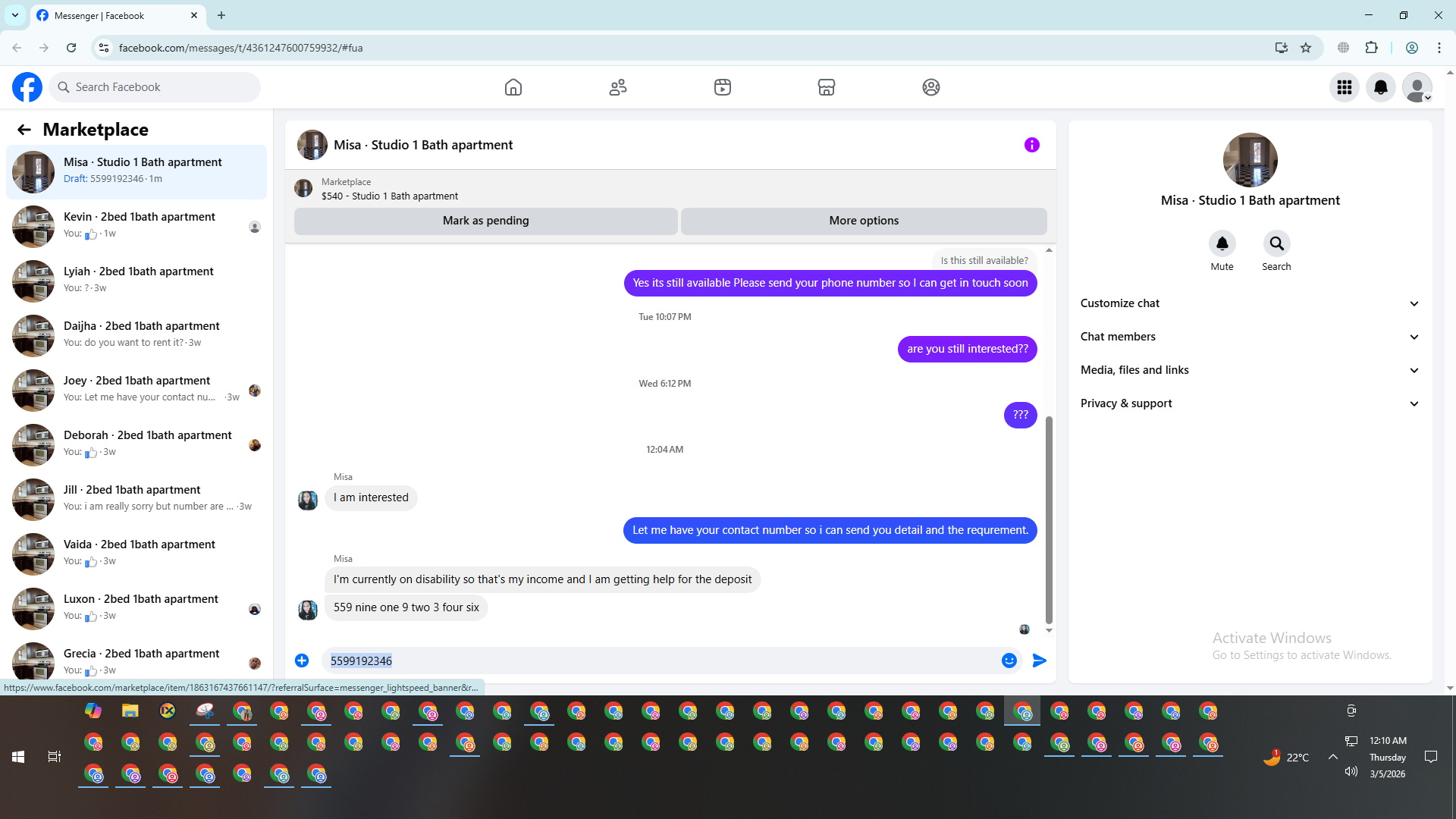Open the Friends icon in top navigation
This screenshot has width=1456, height=819.
tap(618, 87)
